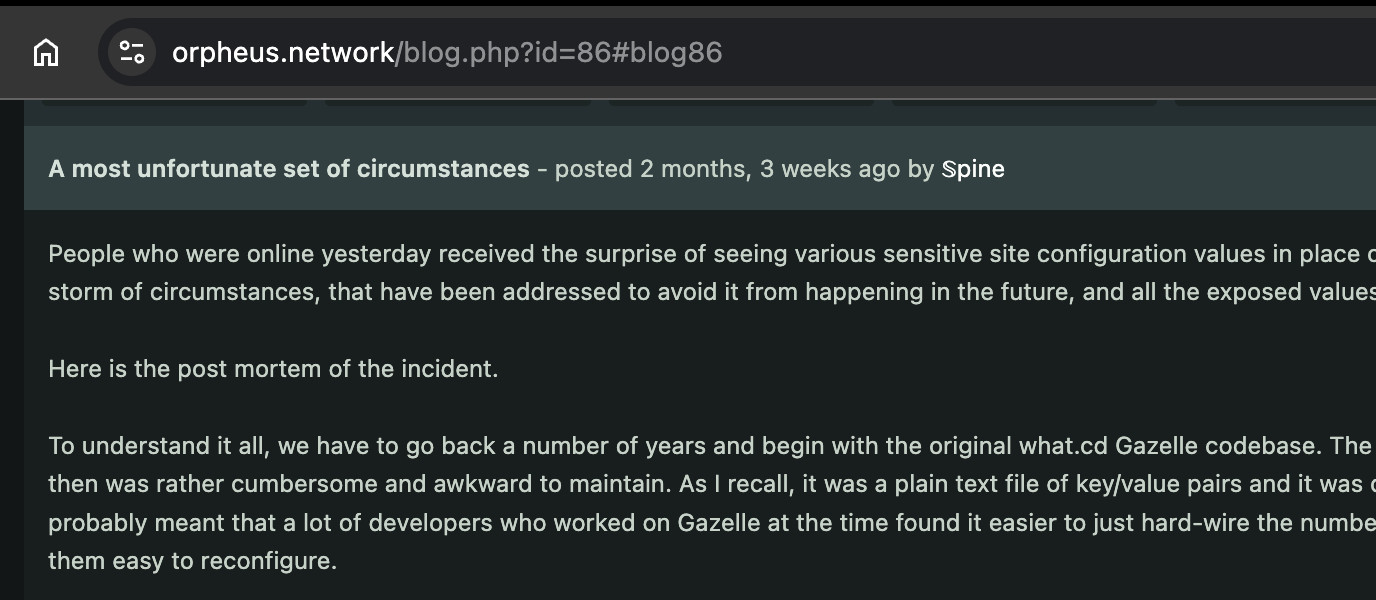Click the sentence 'Here is the post mortem of the incident.'
The height and width of the screenshot is (600, 1376).
(x=273, y=369)
